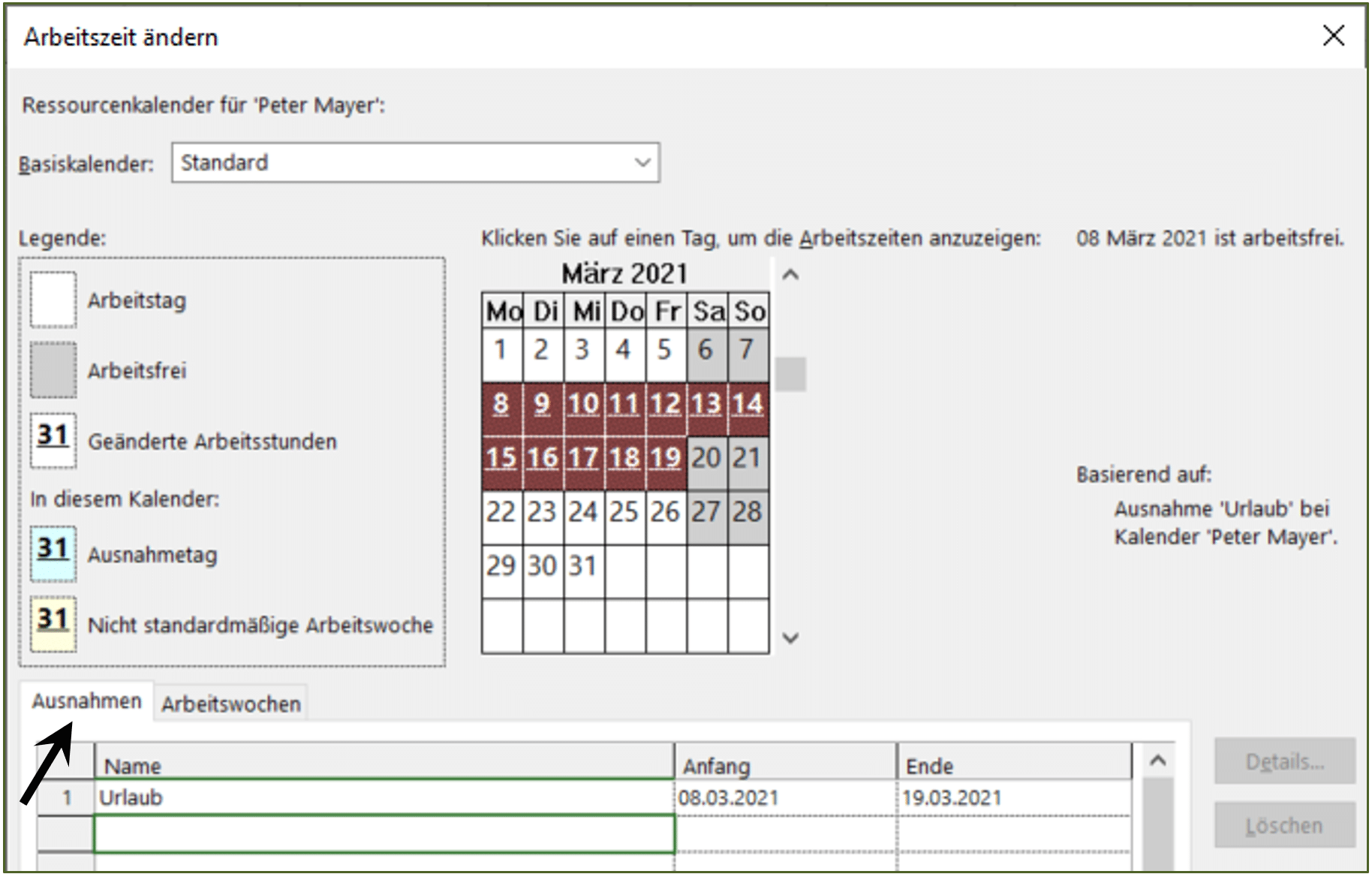
Task: Select row header 1 of exceptions table
Action: (x=66, y=797)
